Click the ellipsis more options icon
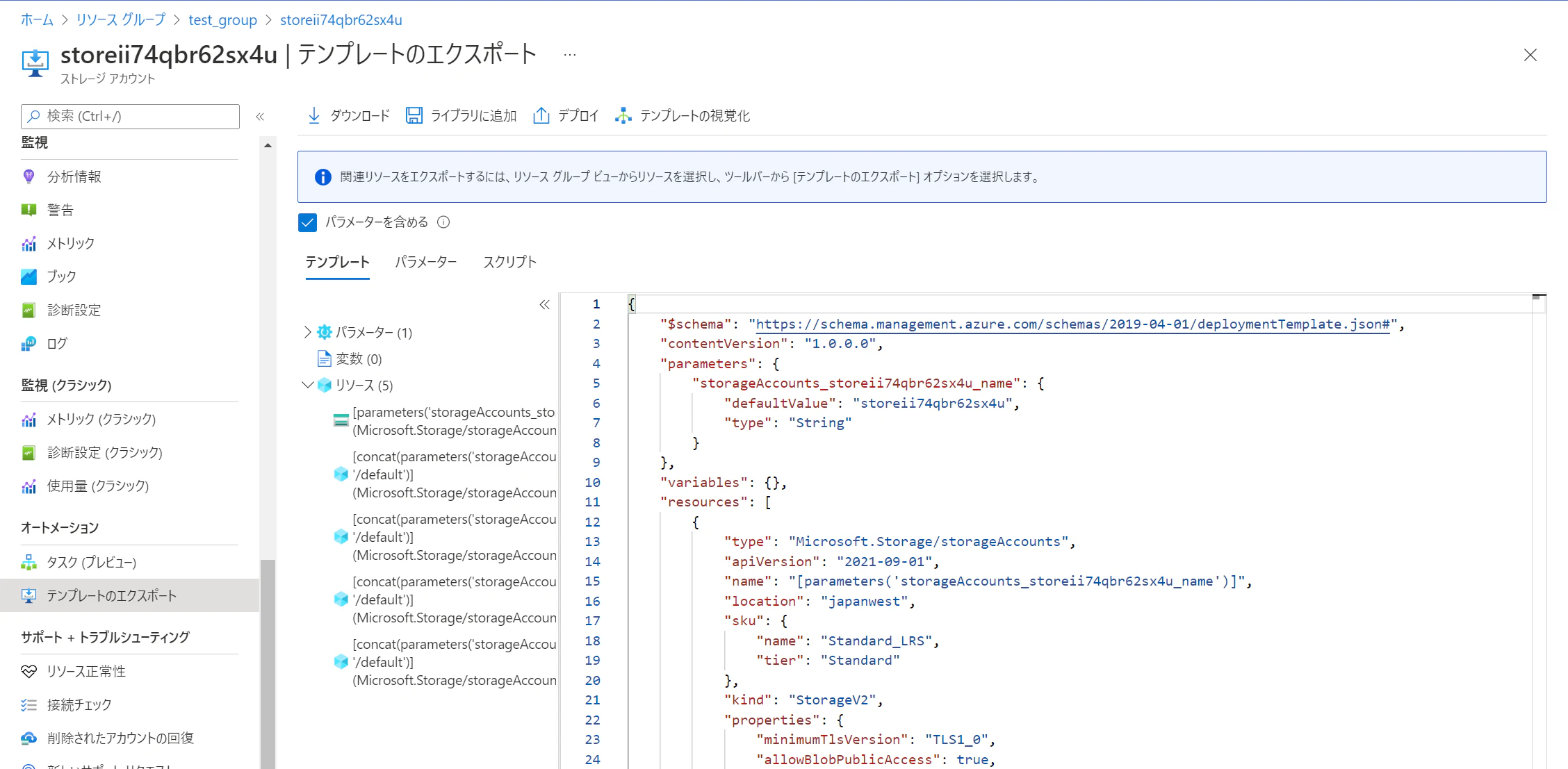This screenshot has height=769, width=1568. pos(570,55)
